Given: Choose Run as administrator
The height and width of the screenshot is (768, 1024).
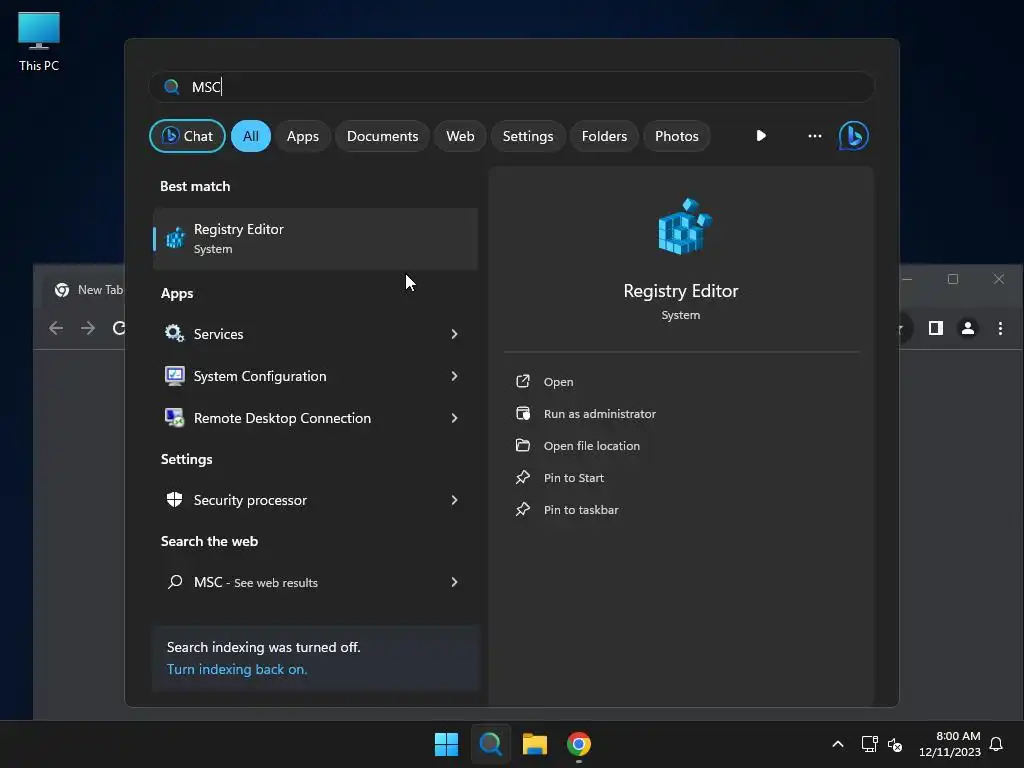Looking at the screenshot, I should point(600,414).
